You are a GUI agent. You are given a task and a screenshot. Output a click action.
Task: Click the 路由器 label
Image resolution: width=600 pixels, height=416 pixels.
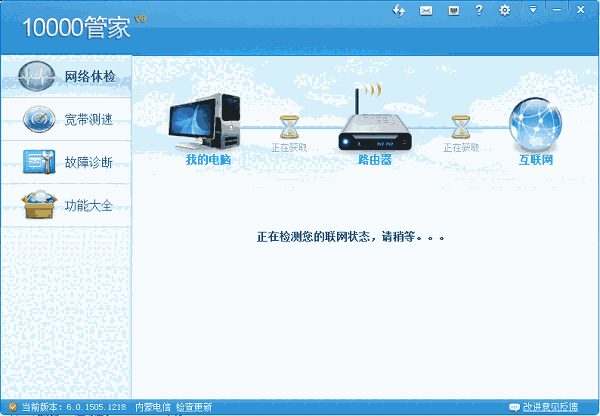pyautogui.click(x=375, y=160)
